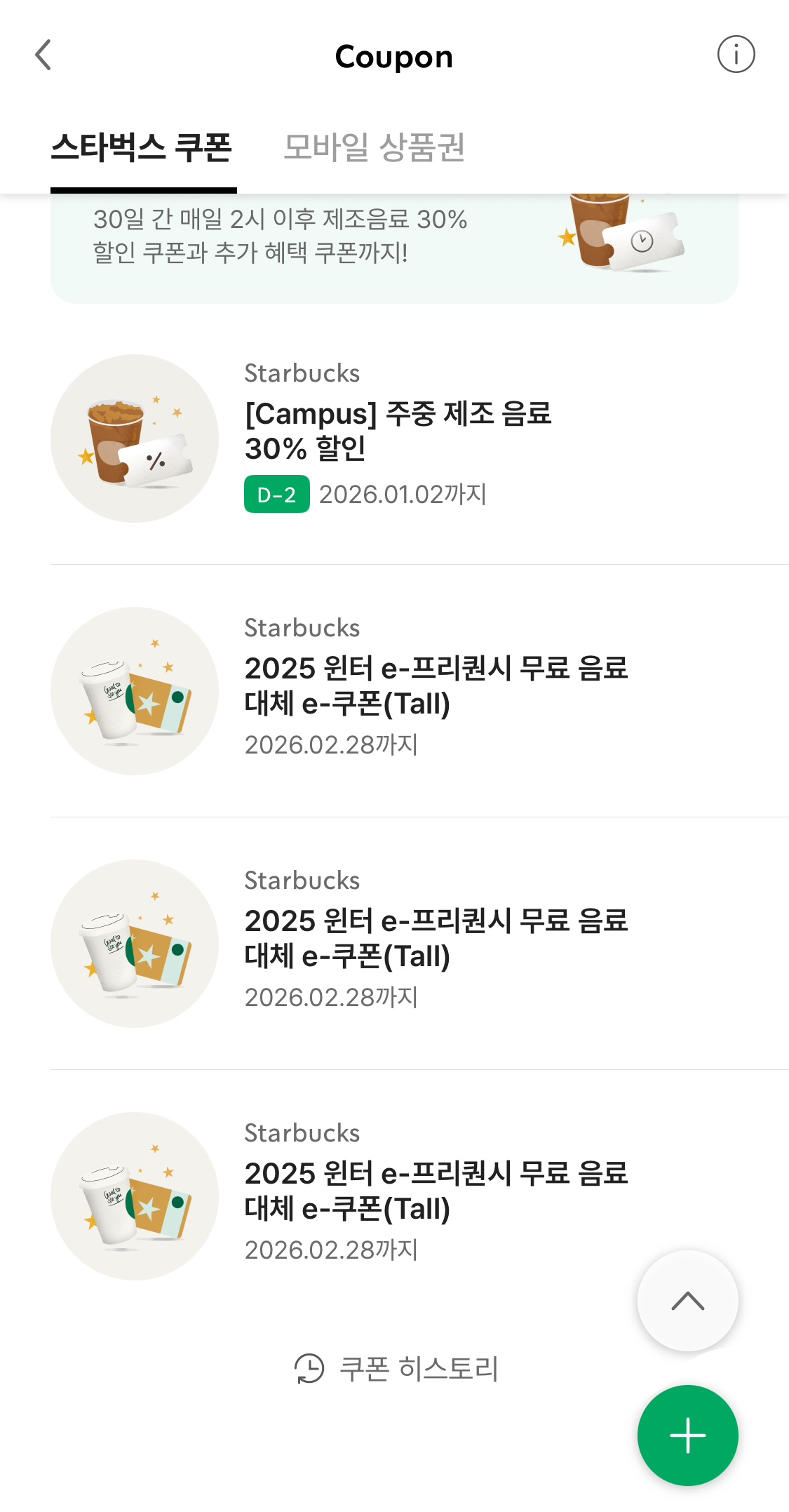Tap the first winter e-frequency coupon image
789x1512 pixels.
[135, 691]
